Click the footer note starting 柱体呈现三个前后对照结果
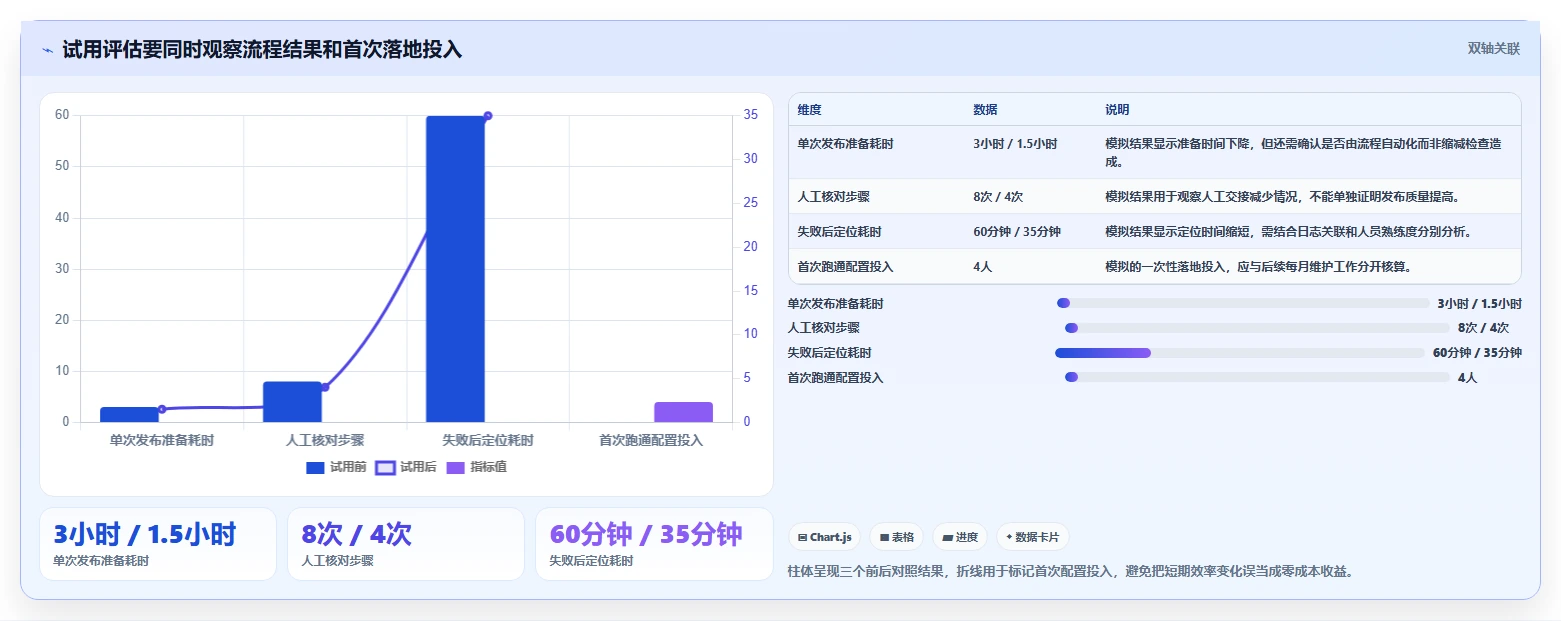This screenshot has width=1561, height=621. click(x=1070, y=572)
